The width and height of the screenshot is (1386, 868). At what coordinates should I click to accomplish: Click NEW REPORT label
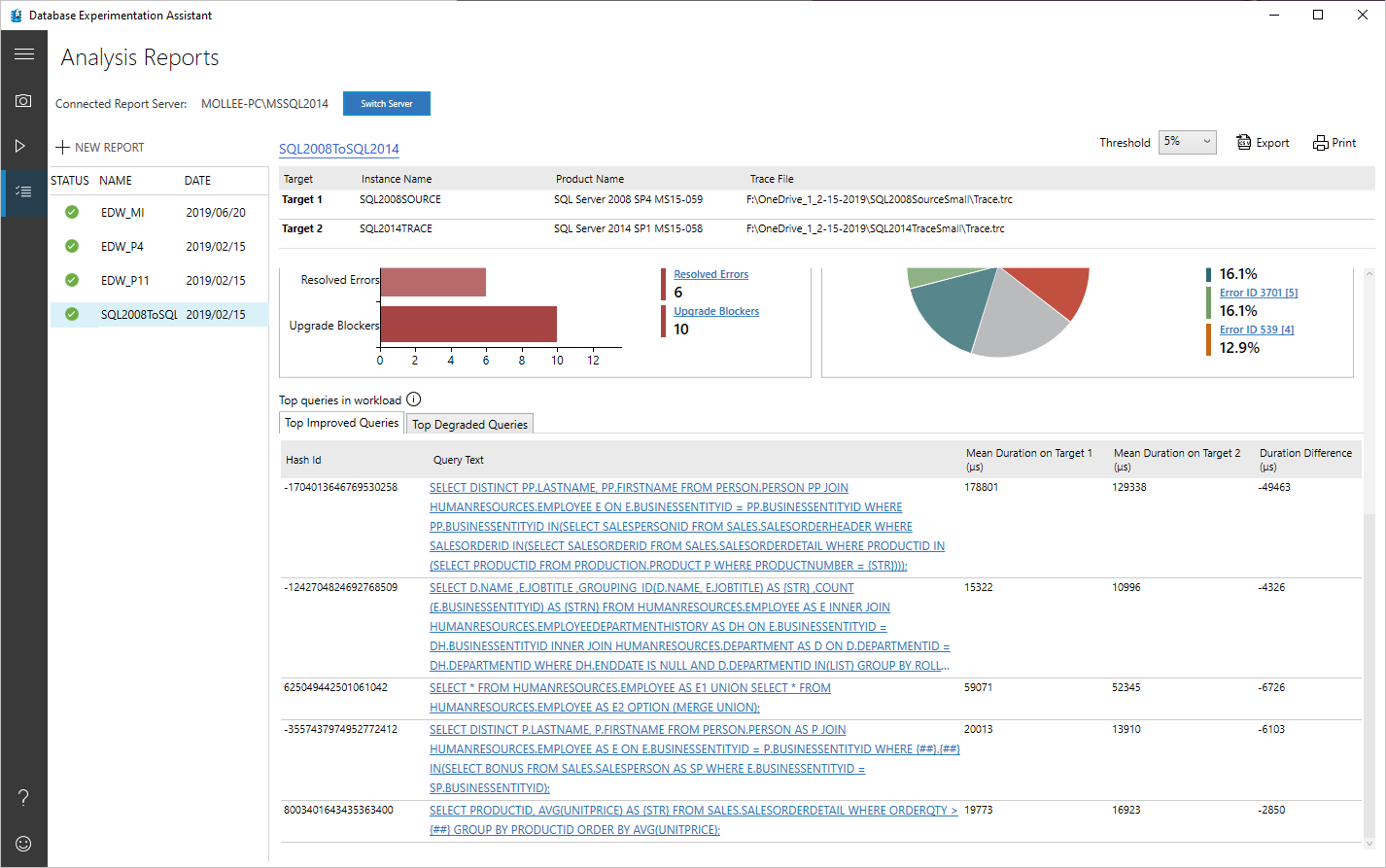click(x=109, y=148)
